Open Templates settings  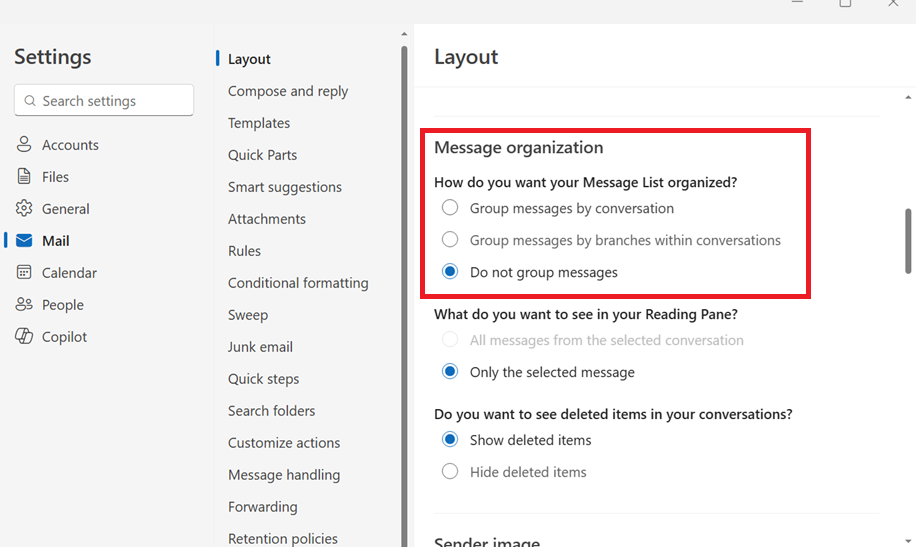(x=259, y=123)
